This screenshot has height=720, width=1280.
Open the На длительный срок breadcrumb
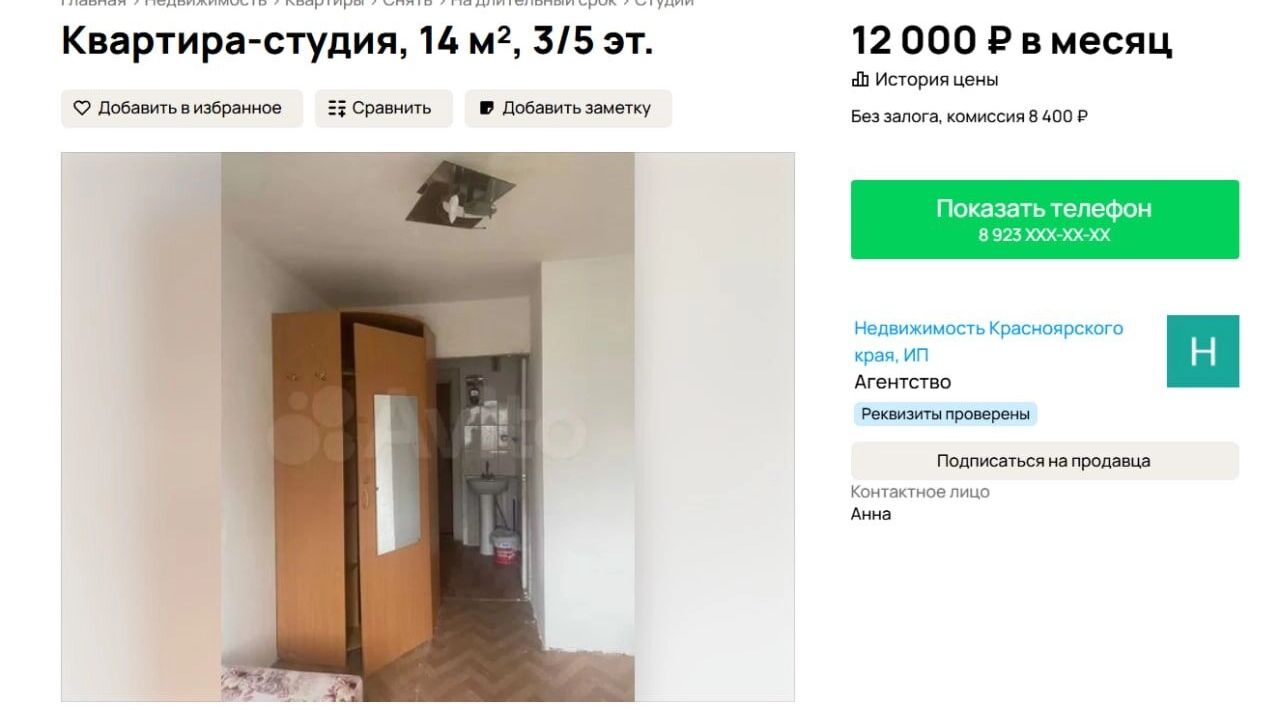533,3
